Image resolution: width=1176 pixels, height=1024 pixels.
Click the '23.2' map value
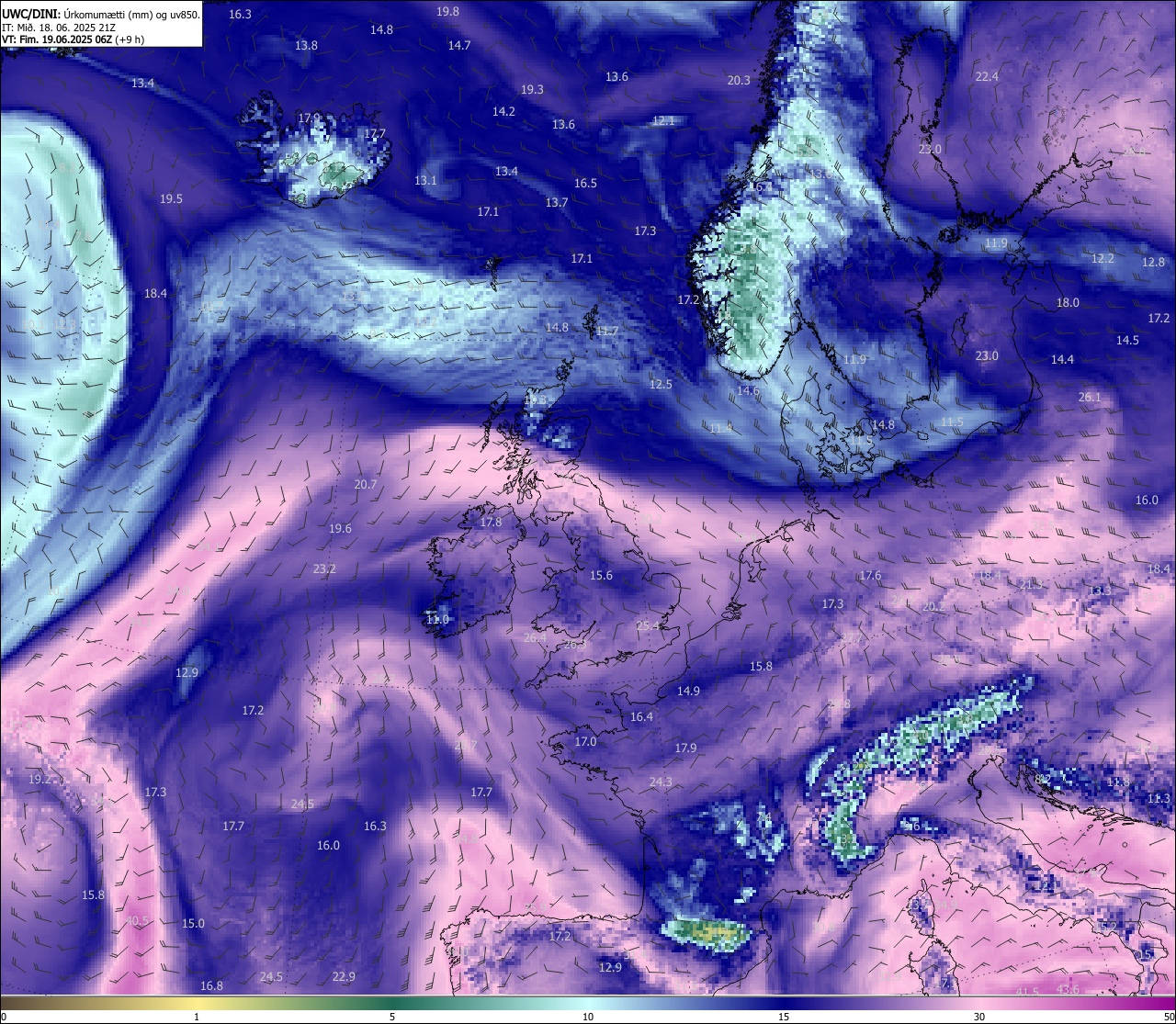click(x=324, y=568)
